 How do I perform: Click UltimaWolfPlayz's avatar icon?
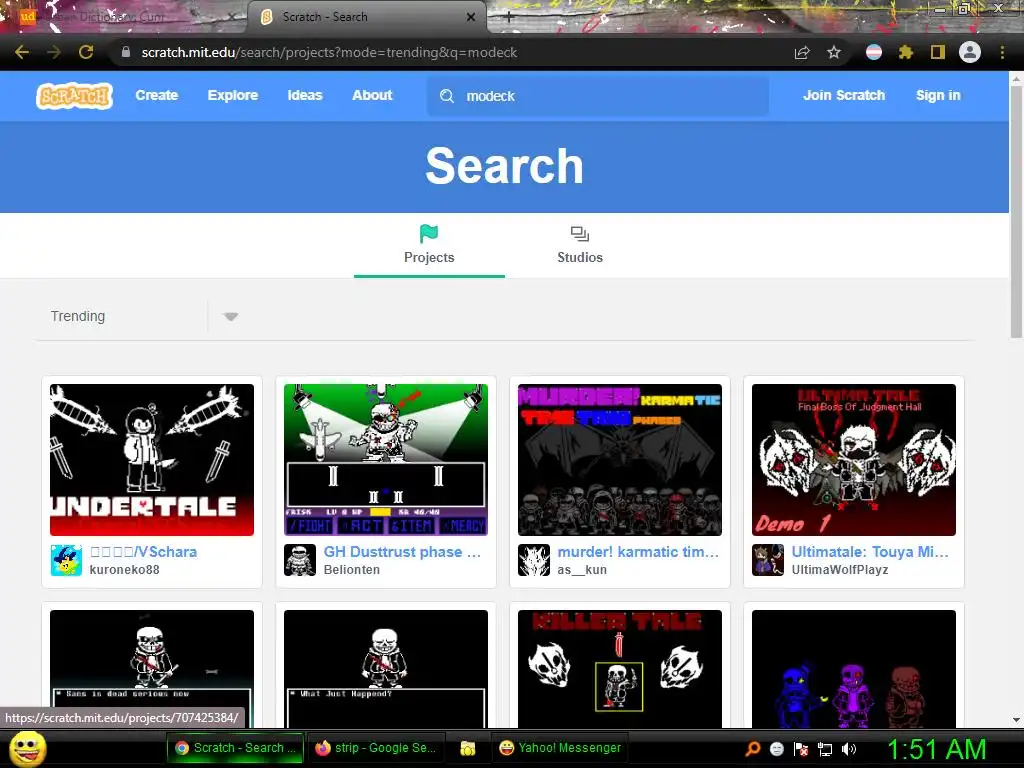coord(768,560)
